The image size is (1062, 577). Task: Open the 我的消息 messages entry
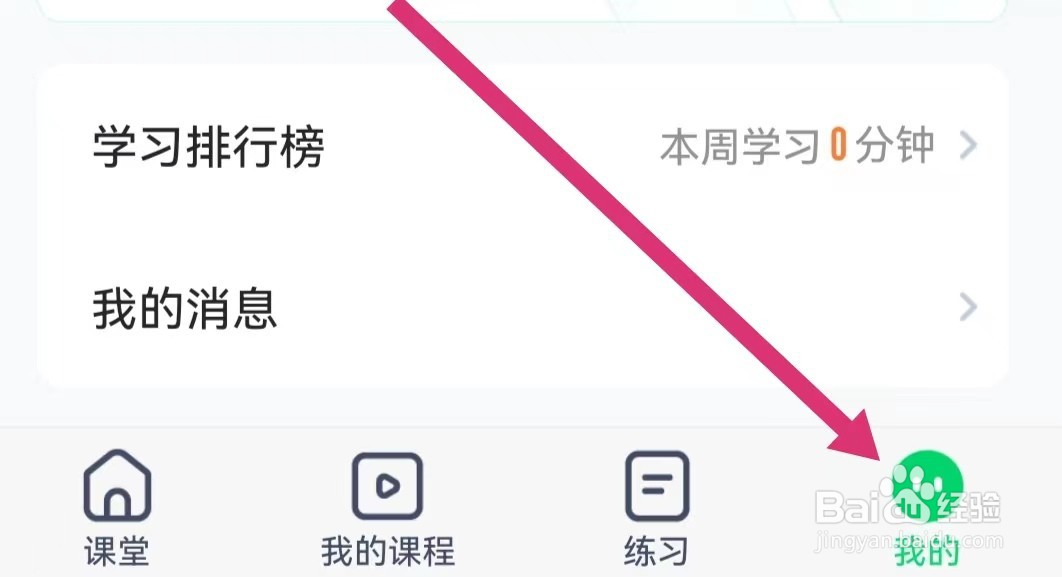(522, 307)
